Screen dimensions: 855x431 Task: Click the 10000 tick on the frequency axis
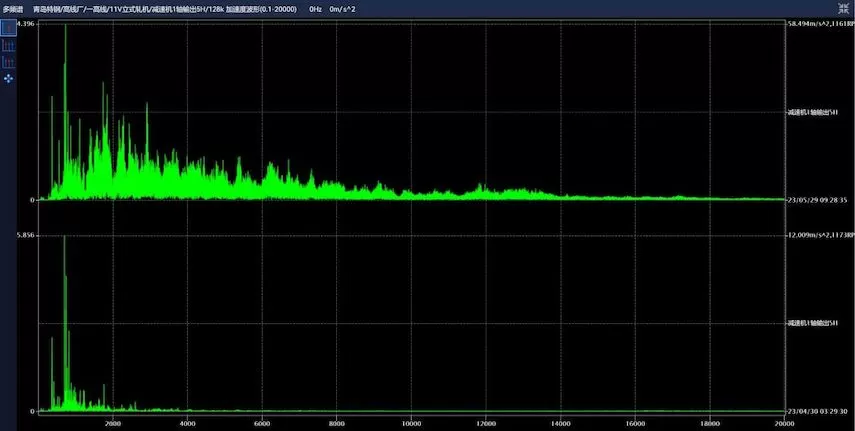point(411,422)
